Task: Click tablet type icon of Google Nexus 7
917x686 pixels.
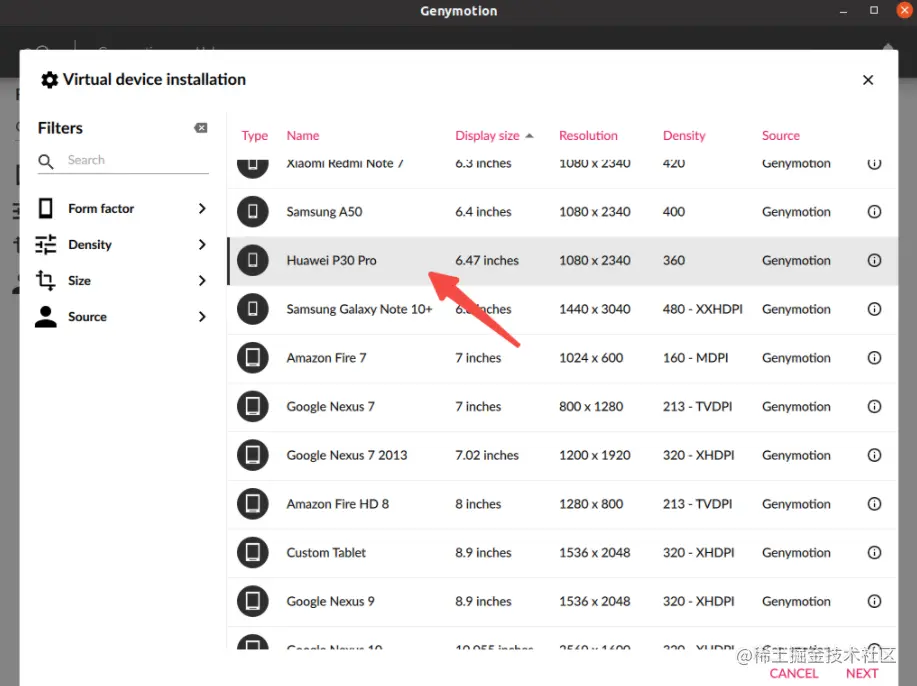Action: [x=253, y=406]
